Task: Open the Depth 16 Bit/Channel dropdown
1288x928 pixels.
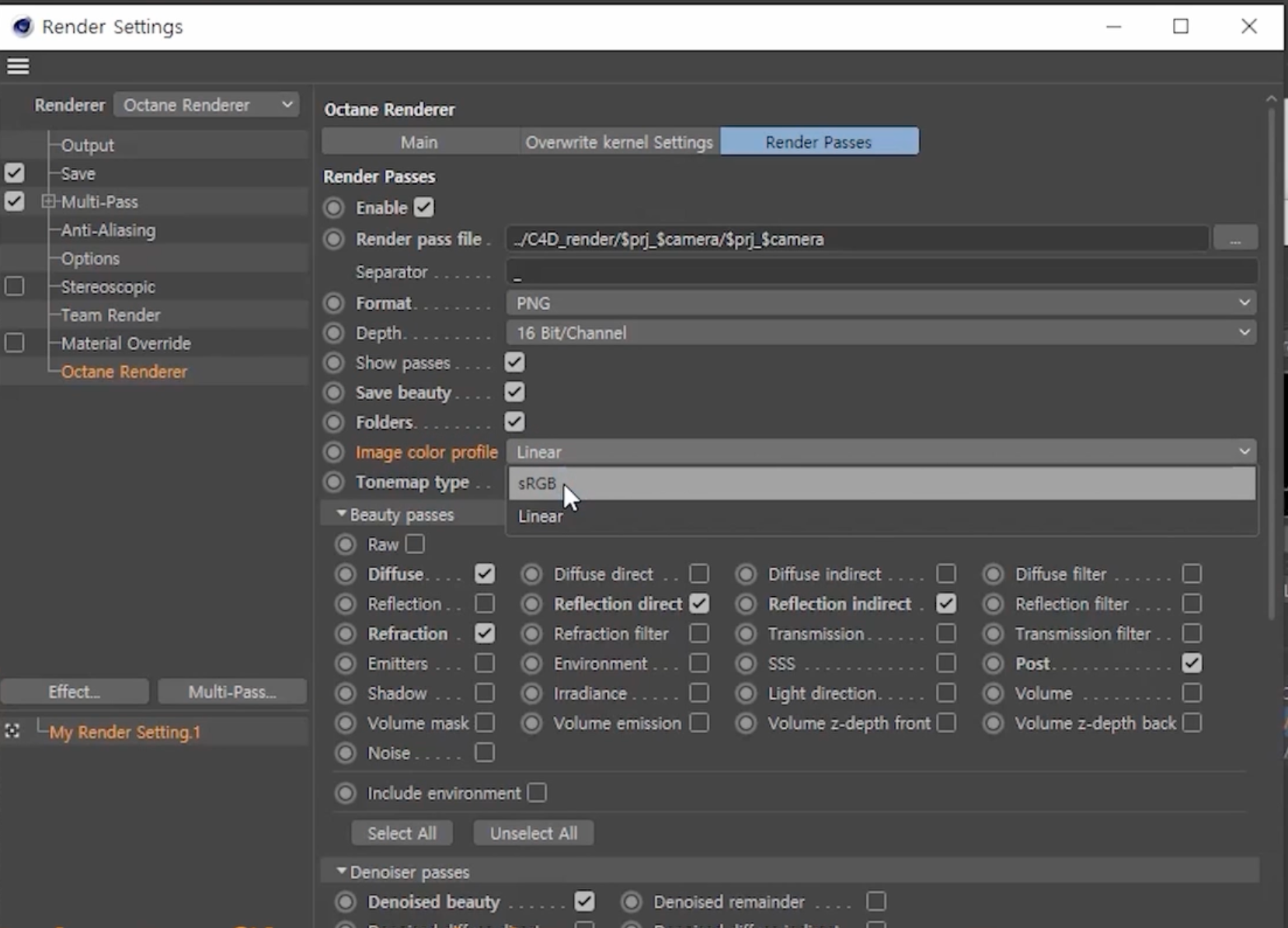Action: [x=881, y=333]
